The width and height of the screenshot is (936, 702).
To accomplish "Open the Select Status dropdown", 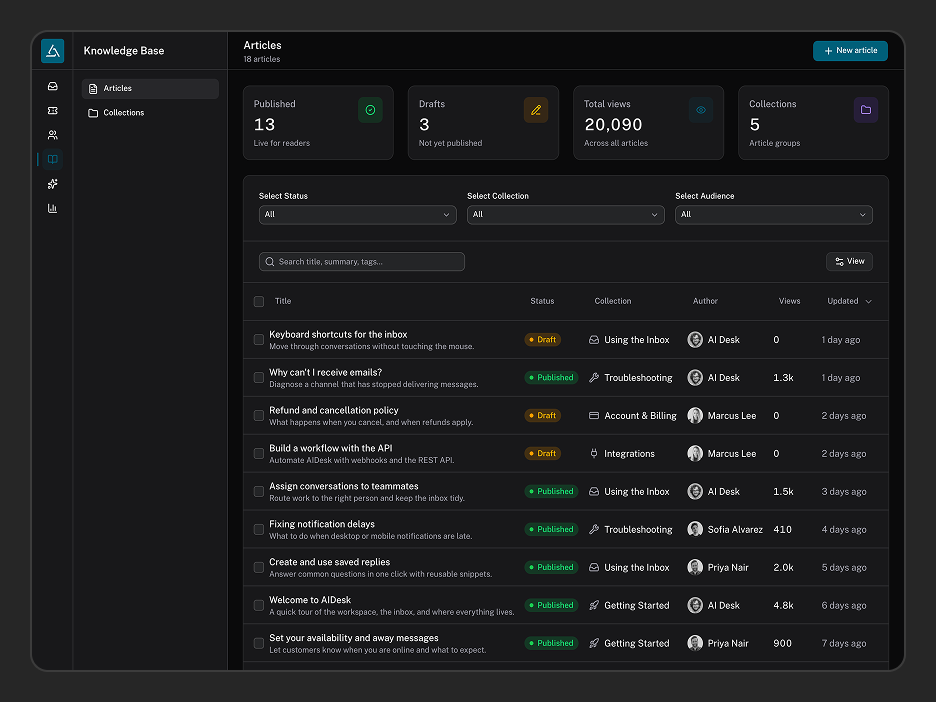I will [x=358, y=215].
